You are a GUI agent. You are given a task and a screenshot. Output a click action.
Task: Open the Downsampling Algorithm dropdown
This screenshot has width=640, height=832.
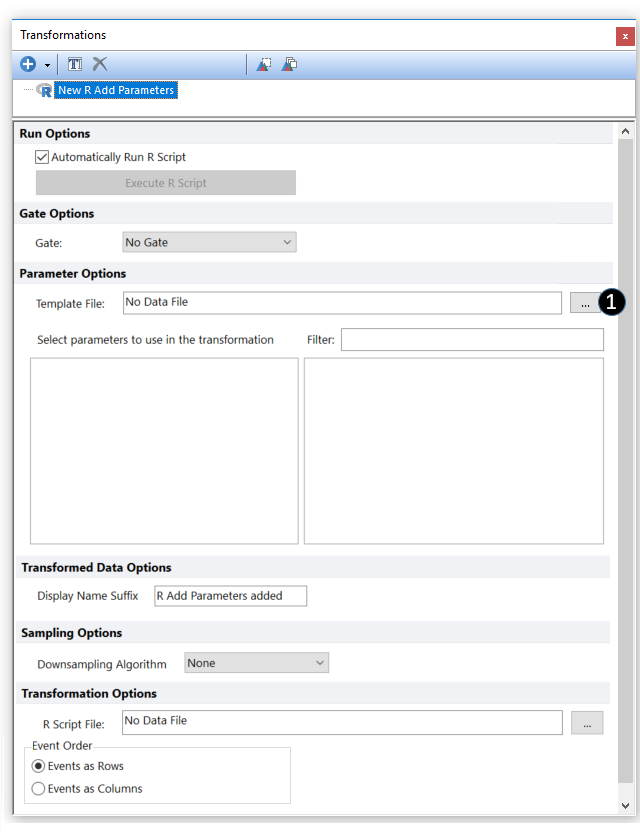click(x=256, y=663)
